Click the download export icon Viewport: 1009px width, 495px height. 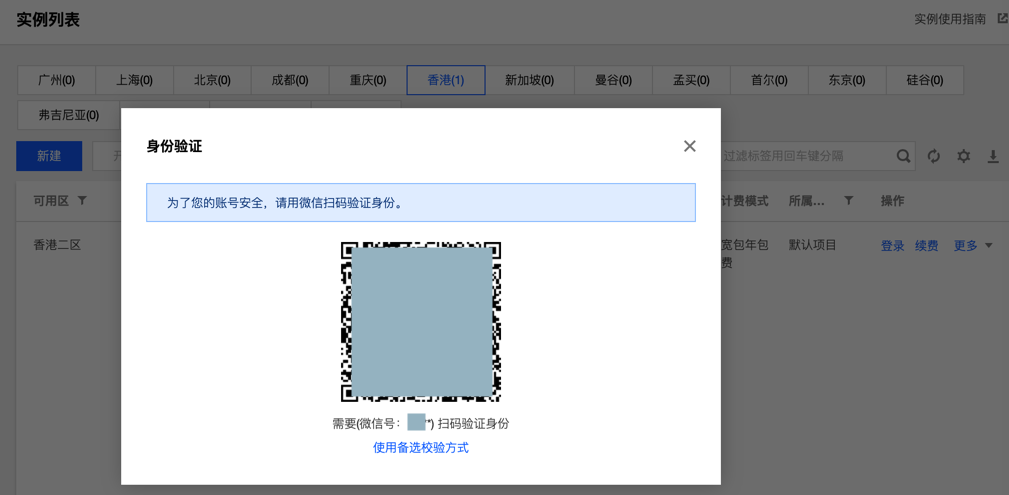993,156
